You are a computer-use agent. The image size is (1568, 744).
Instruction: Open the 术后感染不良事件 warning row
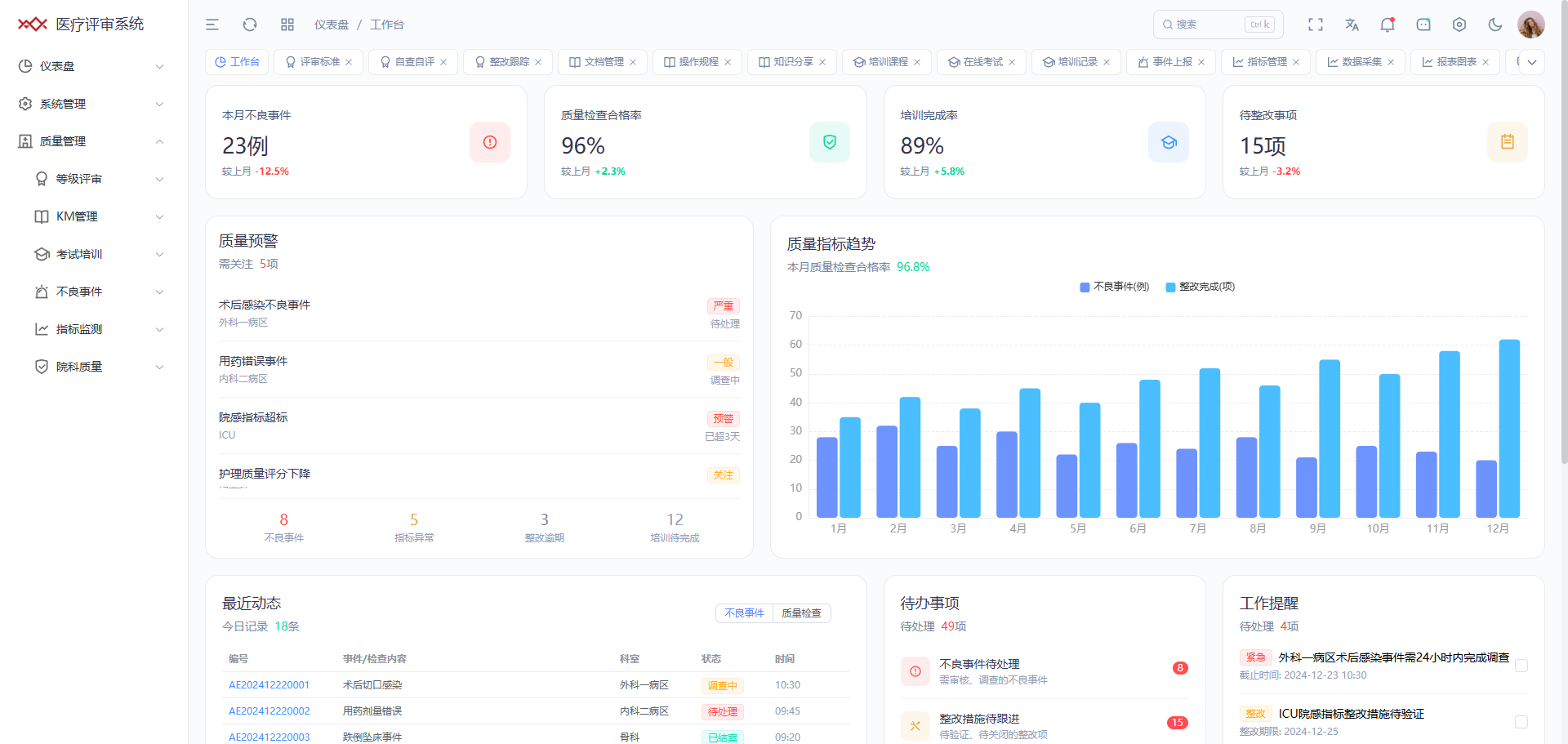click(x=479, y=314)
